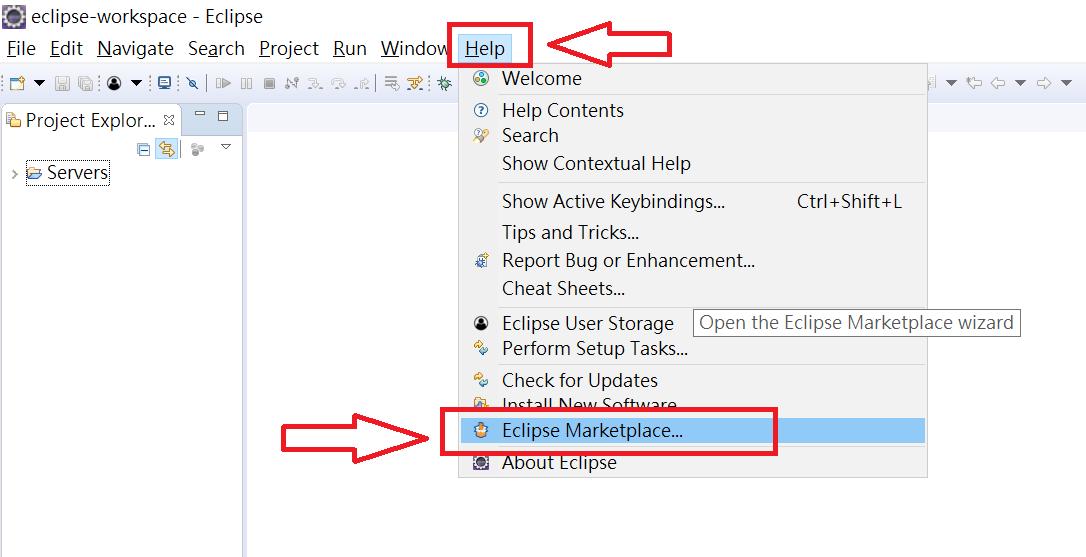Image resolution: width=1086 pixels, height=557 pixels.
Task: Close the open Help menu
Action: click(485, 48)
